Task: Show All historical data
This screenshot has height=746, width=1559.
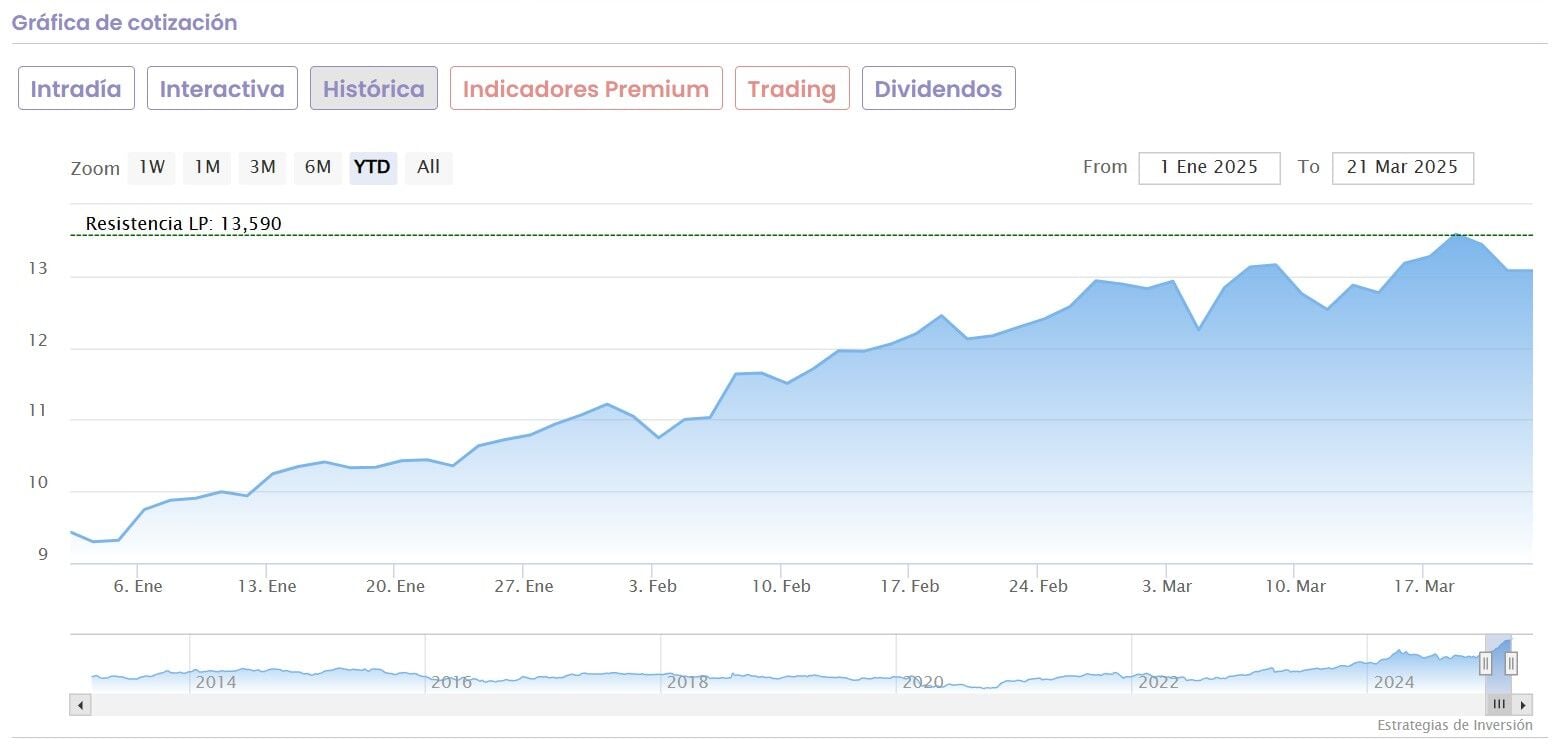Action: (428, 168)
